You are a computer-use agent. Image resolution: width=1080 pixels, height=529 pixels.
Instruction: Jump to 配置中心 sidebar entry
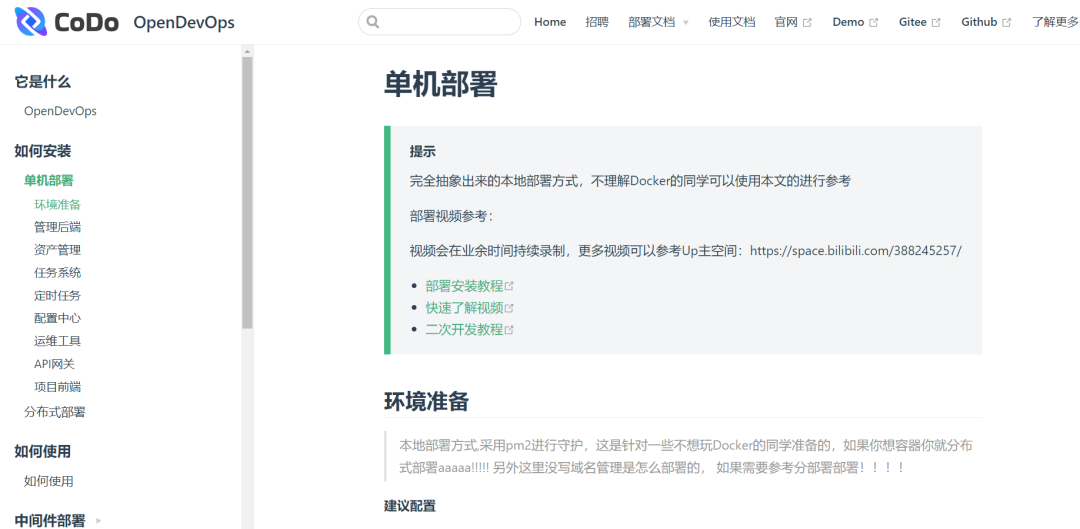tap(57, 318)
